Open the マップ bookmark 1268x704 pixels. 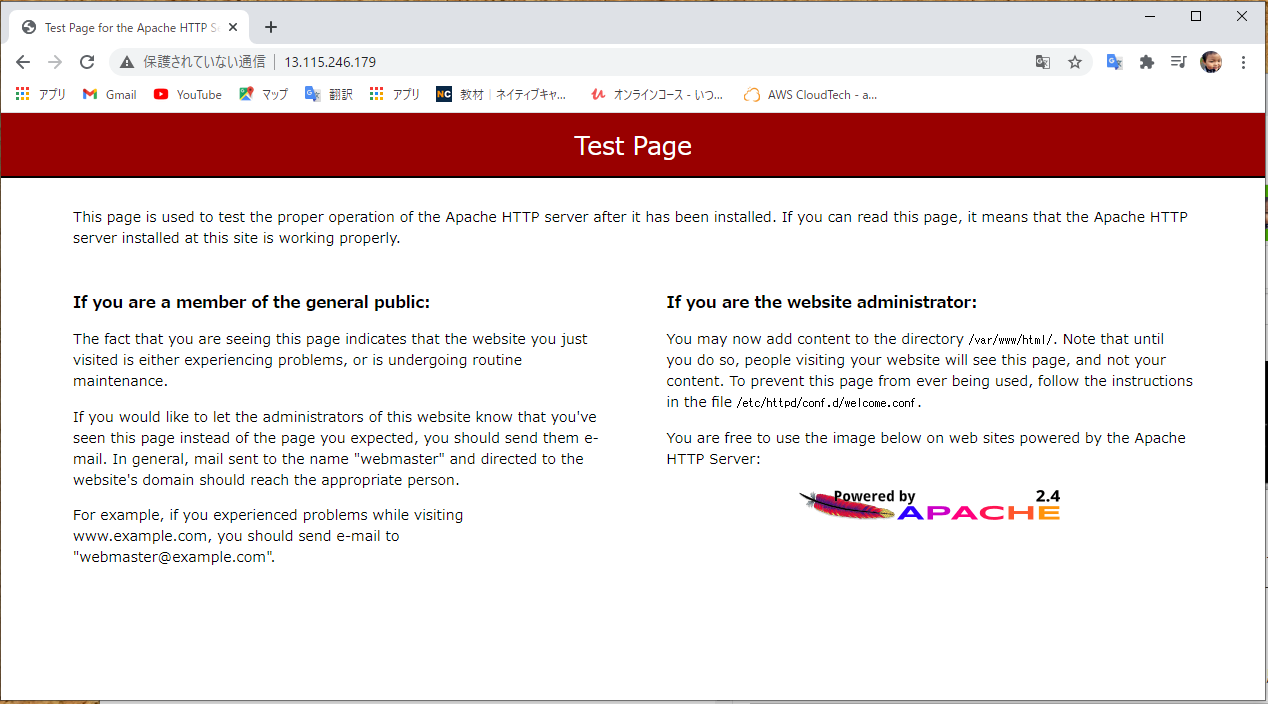point(264,95)
